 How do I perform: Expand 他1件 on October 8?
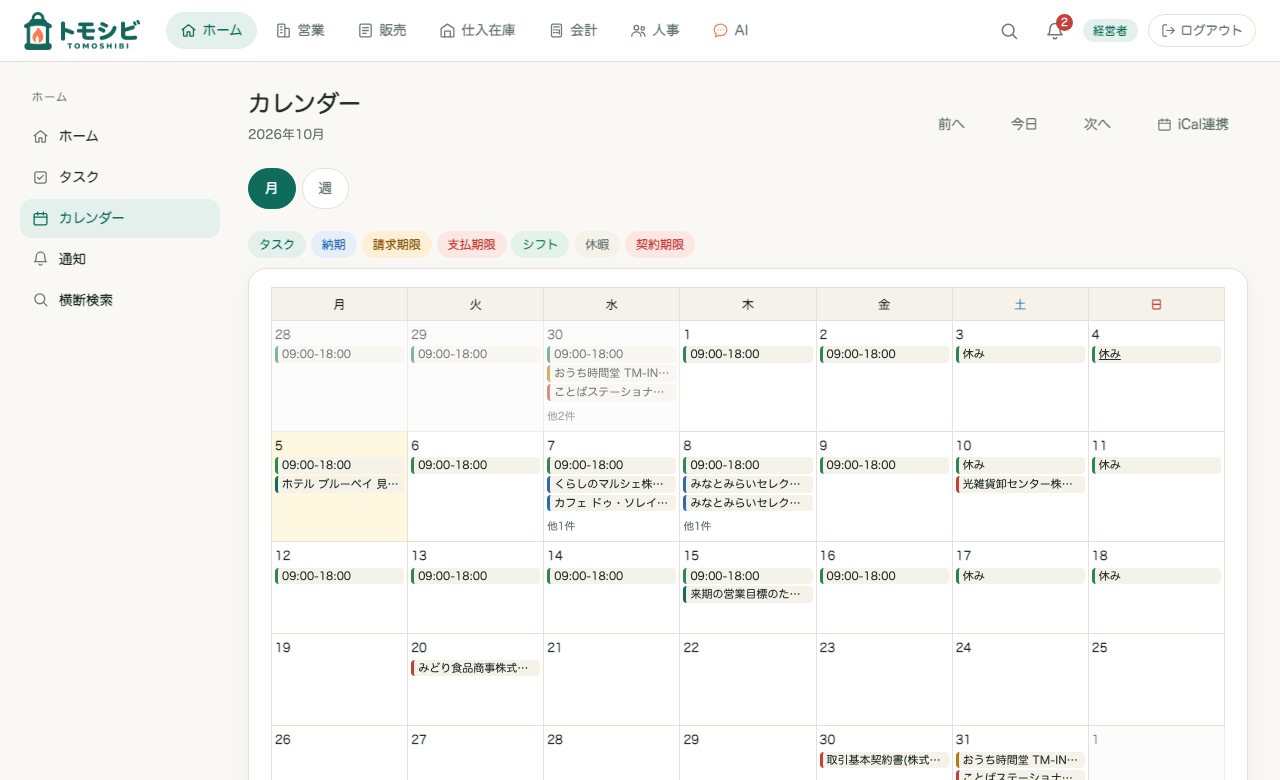[697, 526]
